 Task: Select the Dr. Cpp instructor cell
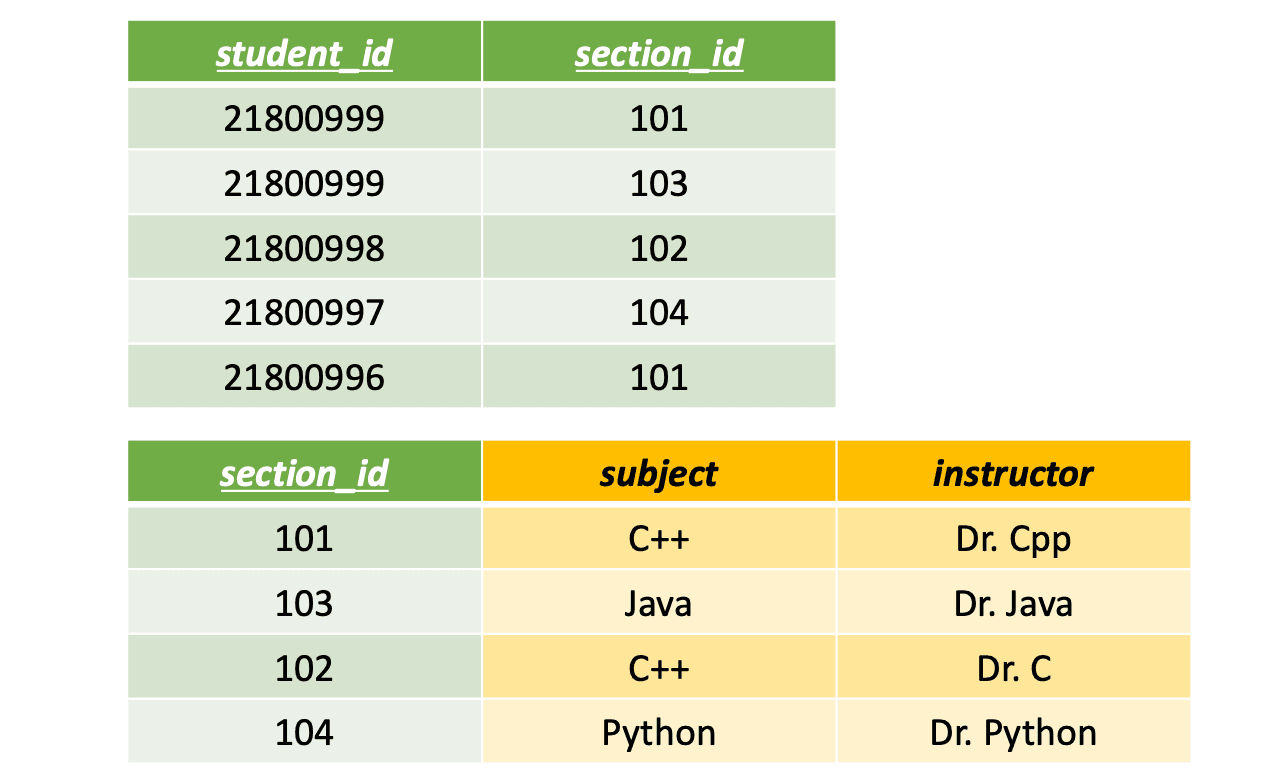coord(1013,538)
